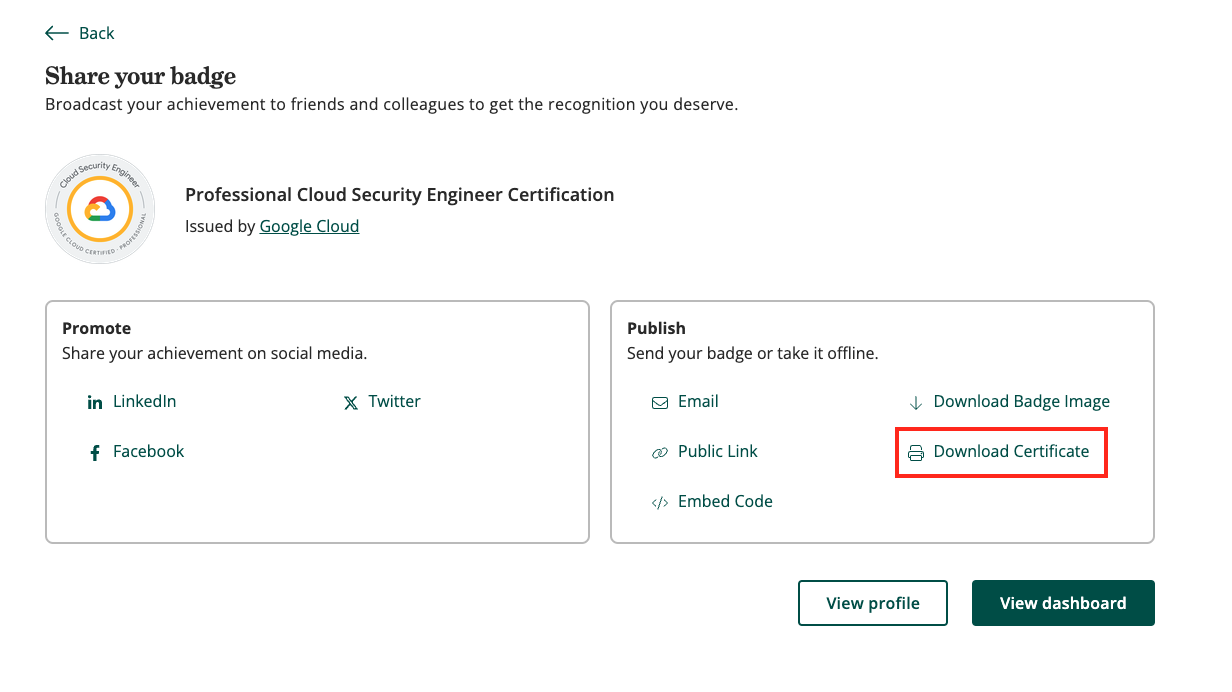1232x692 pixels.
Task: Share on Facebook using the text link
Action: click(x=148, y=451)
